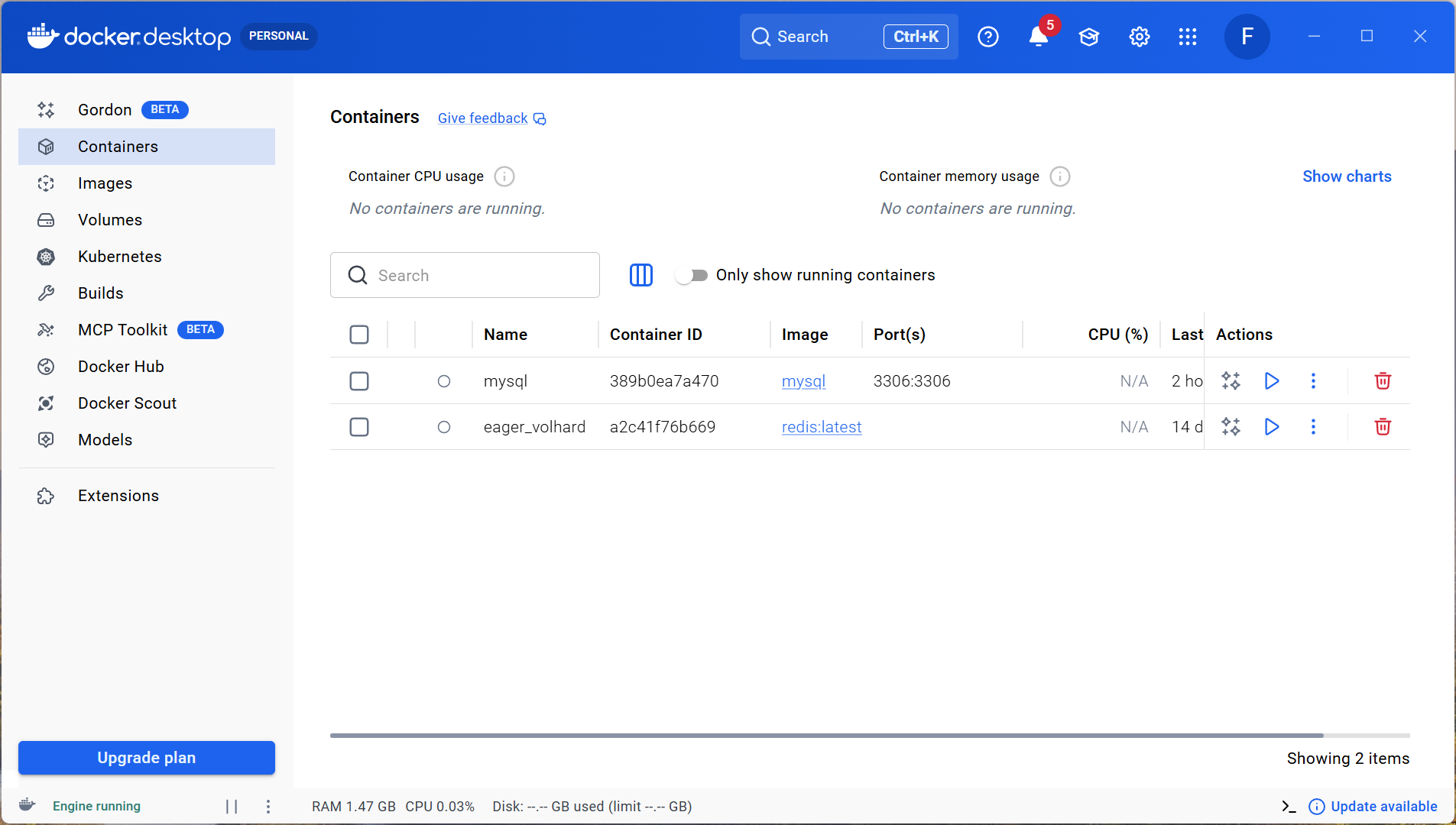Go to Volumes in sidebar
The width and height of the screenshot is (1456, 825).
(146, 220)
